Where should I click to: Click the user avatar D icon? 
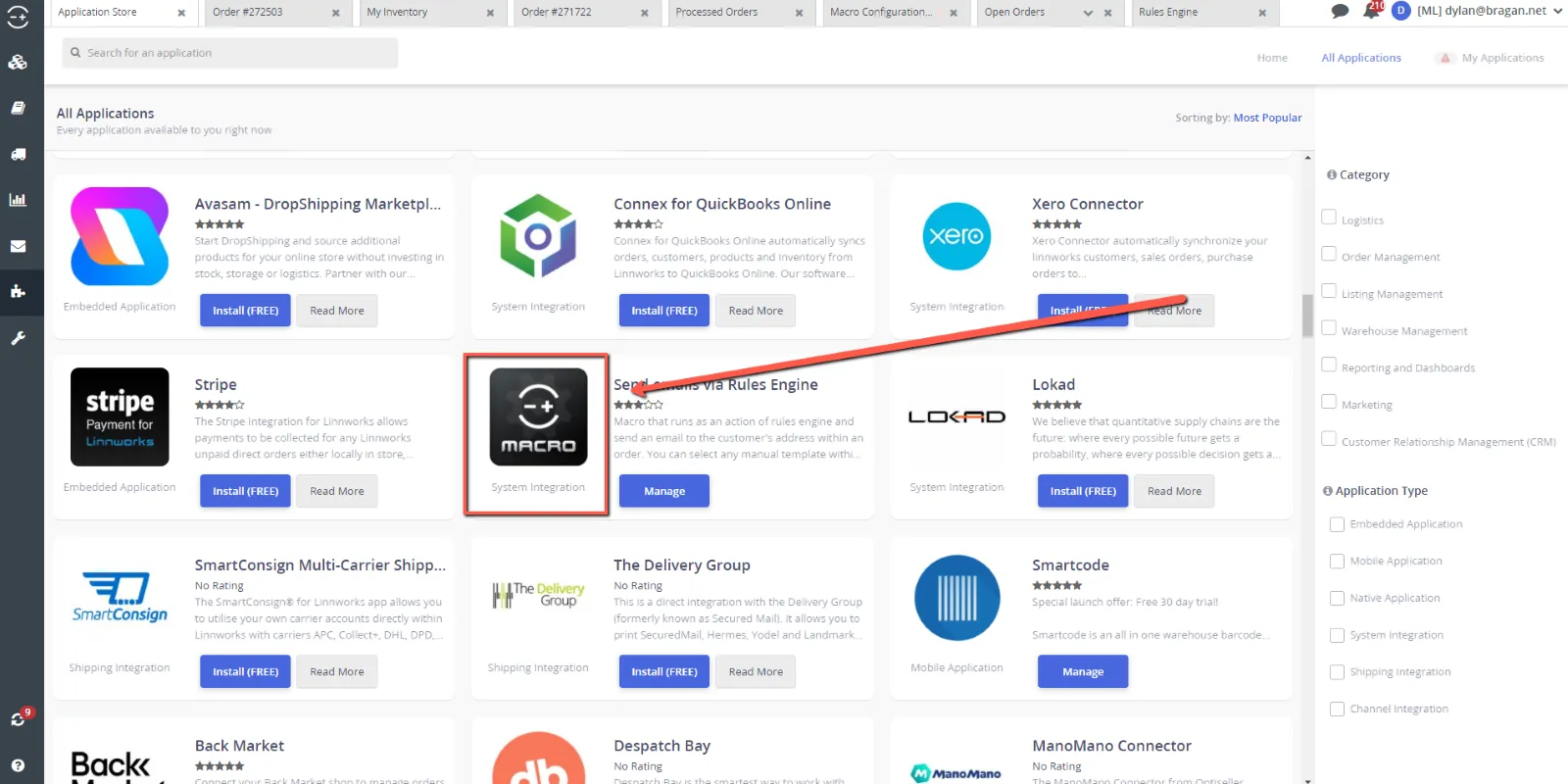coord(1400,11)
